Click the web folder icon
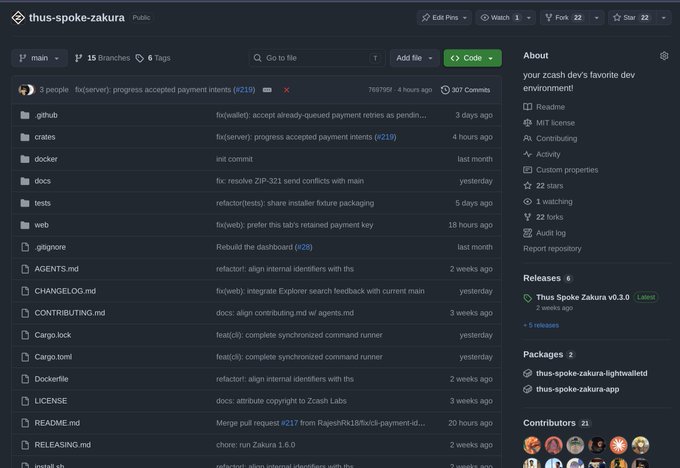The image size is (680, 468). point(25,225)
